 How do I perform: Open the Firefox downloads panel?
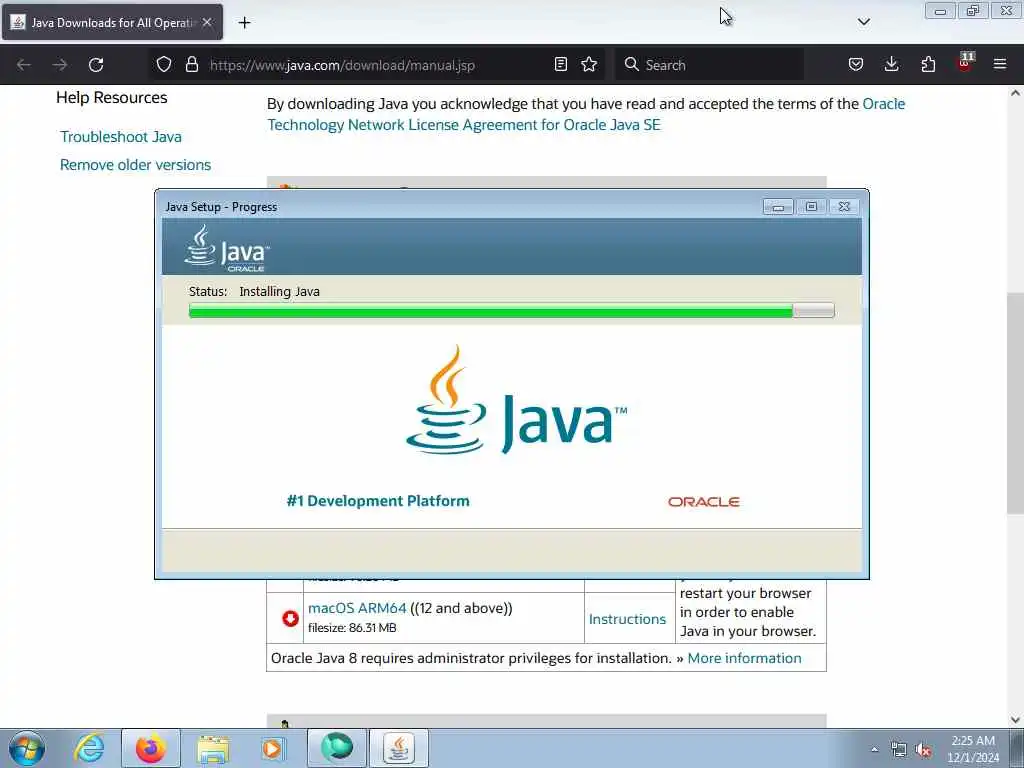click(891, 65)
